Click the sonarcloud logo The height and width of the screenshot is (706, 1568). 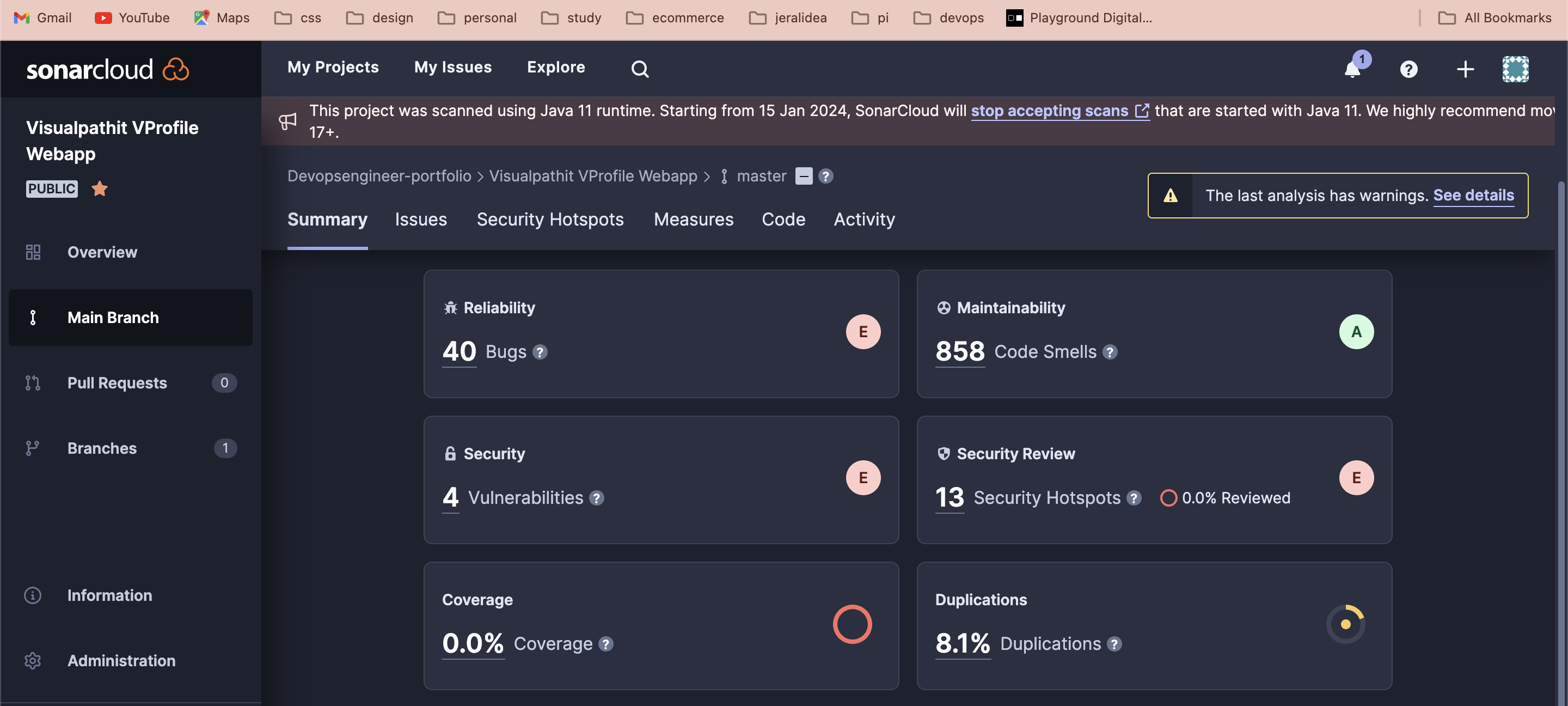pyautogui.click(x=107, y=69)
